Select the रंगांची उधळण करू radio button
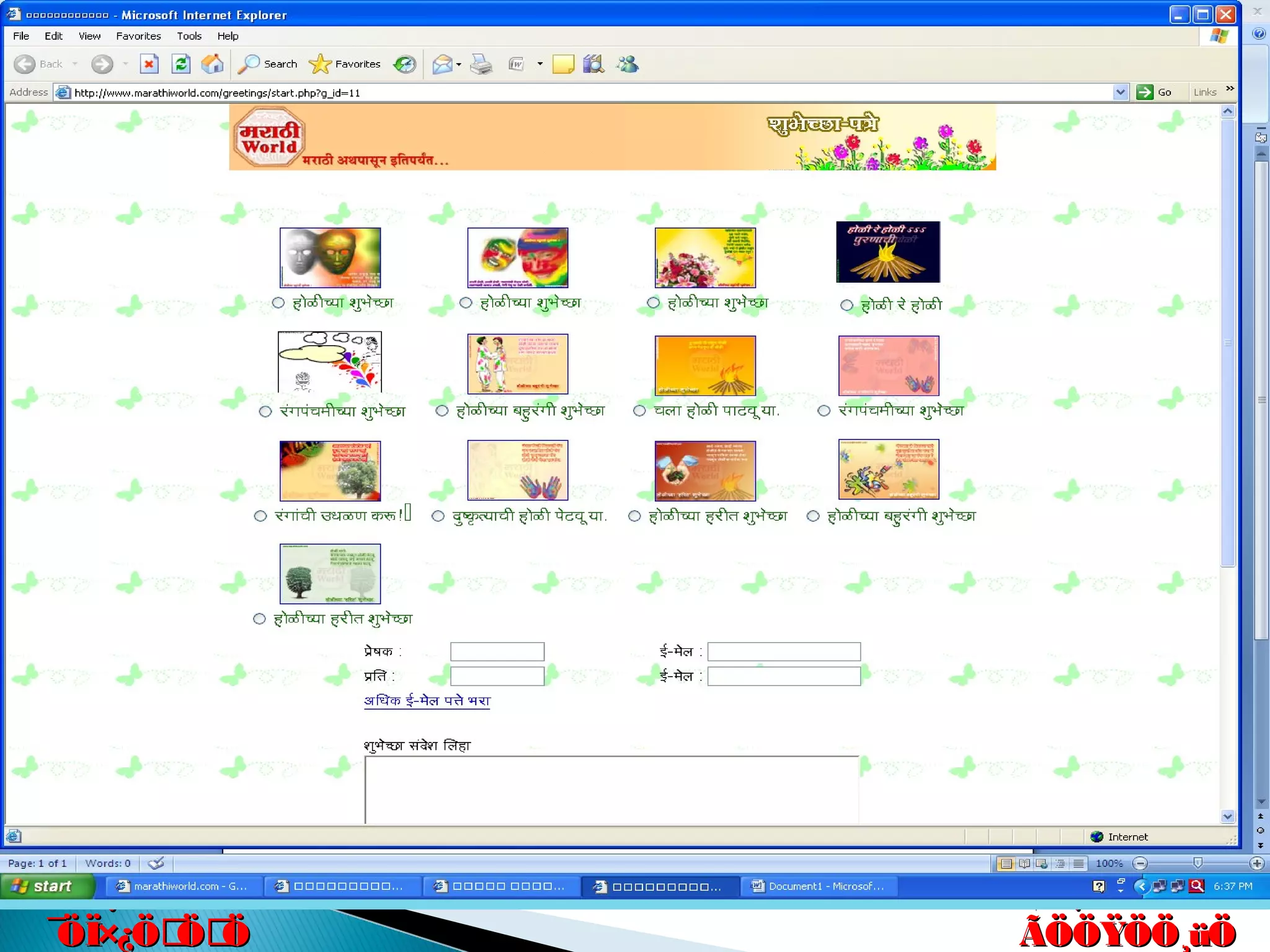Screen dimensions: 1270x952 coord(260,516)
